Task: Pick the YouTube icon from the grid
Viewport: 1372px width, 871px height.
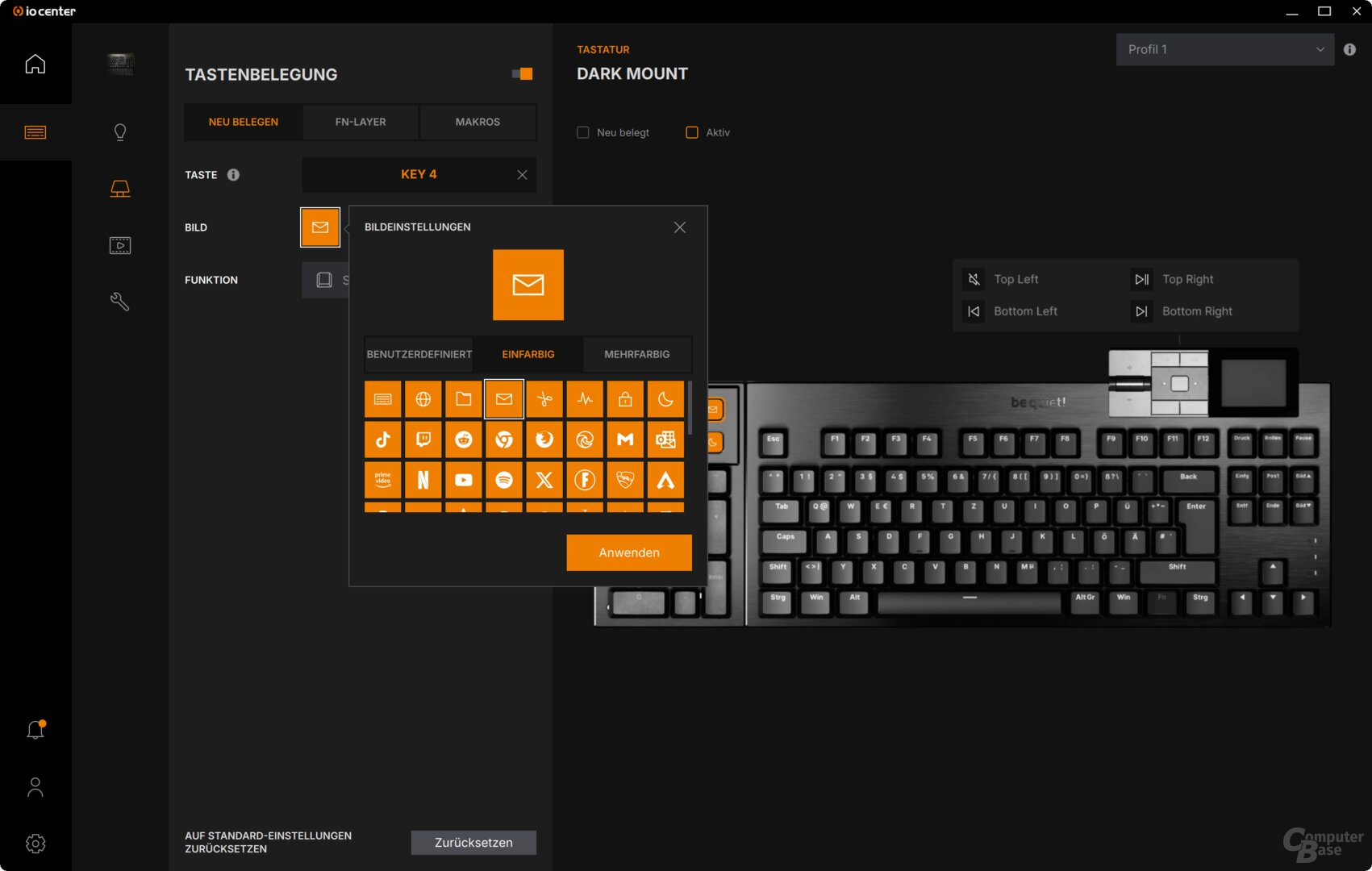Action: pos(464,480)
